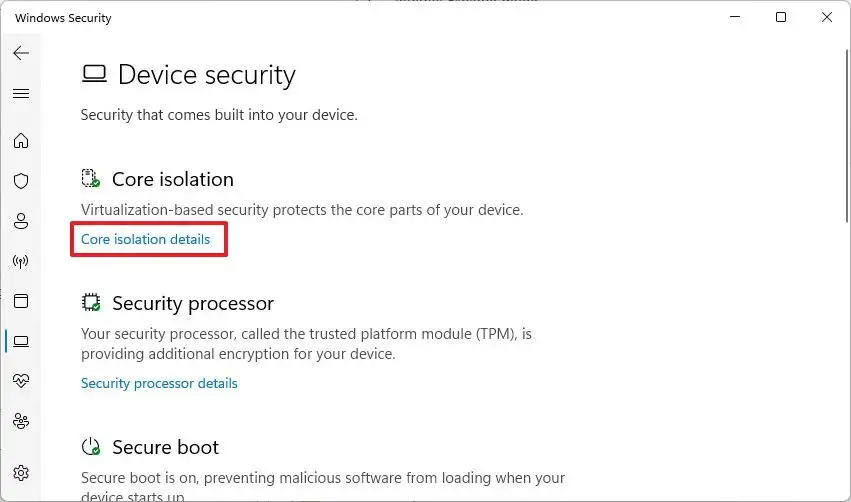Screen dimensions: 851x502
Task: Open Account protection person icon
Action: click(x=21, y=221)
